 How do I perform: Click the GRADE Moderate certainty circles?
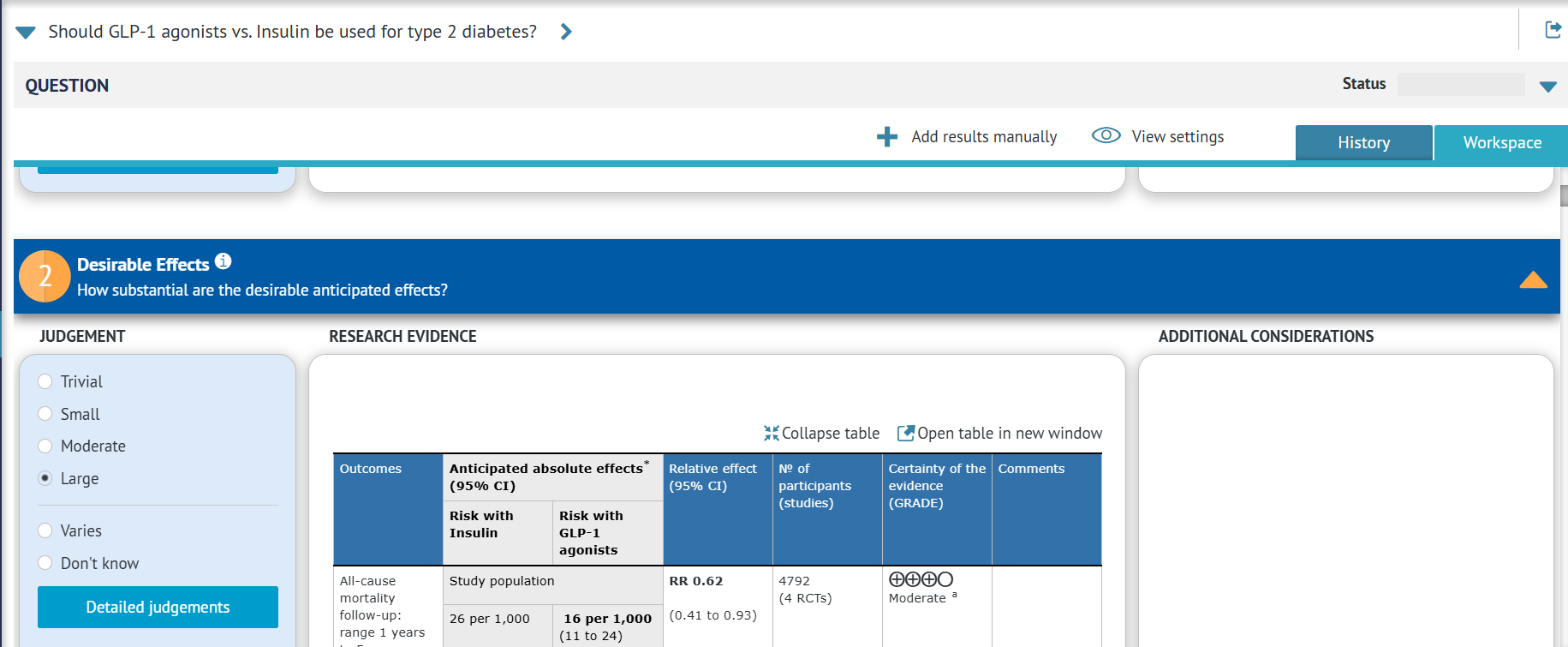(921, 580)
